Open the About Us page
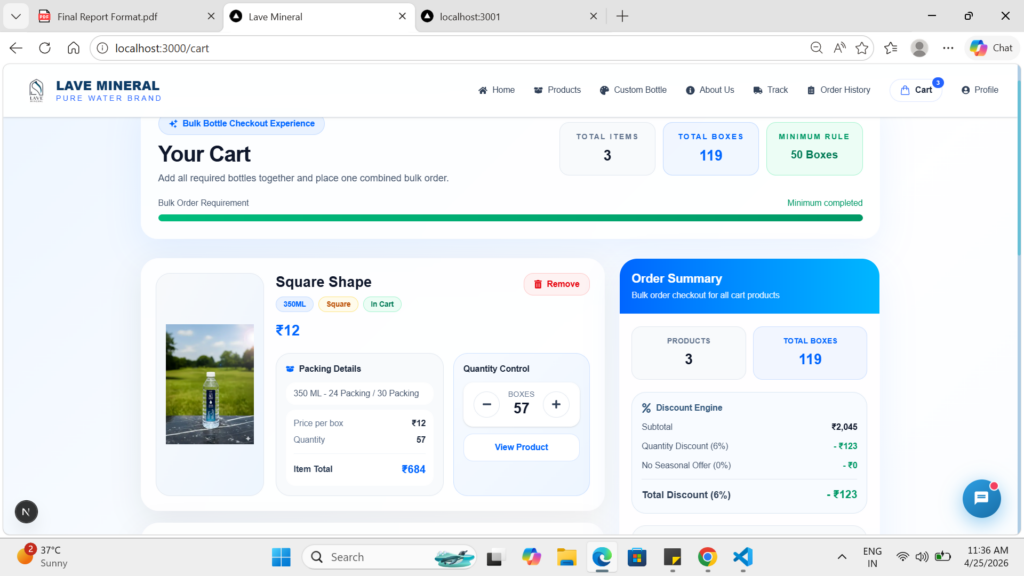 (x=710, y=90)
